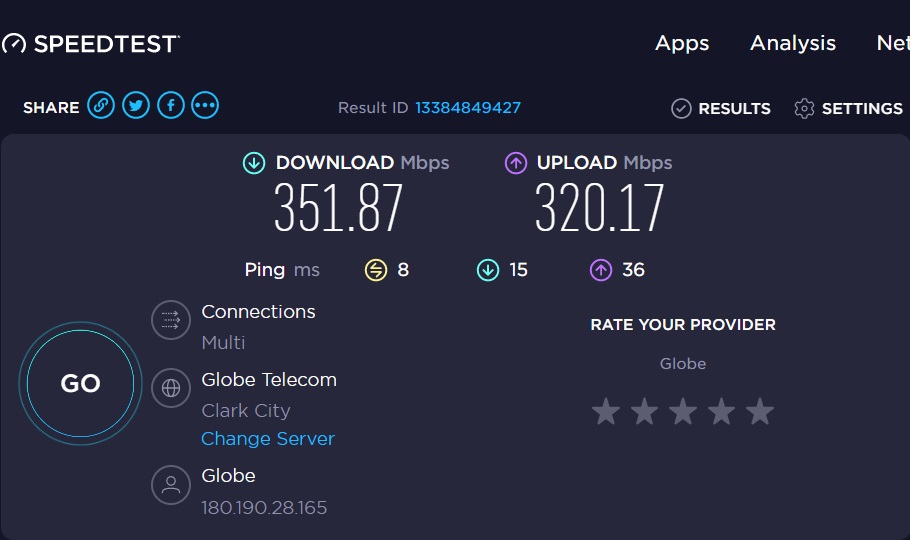Image resolution: width=910 pixels, height=540 pixels.
Task: Click the upload arrow icon
Action: (x=516, y=163)
